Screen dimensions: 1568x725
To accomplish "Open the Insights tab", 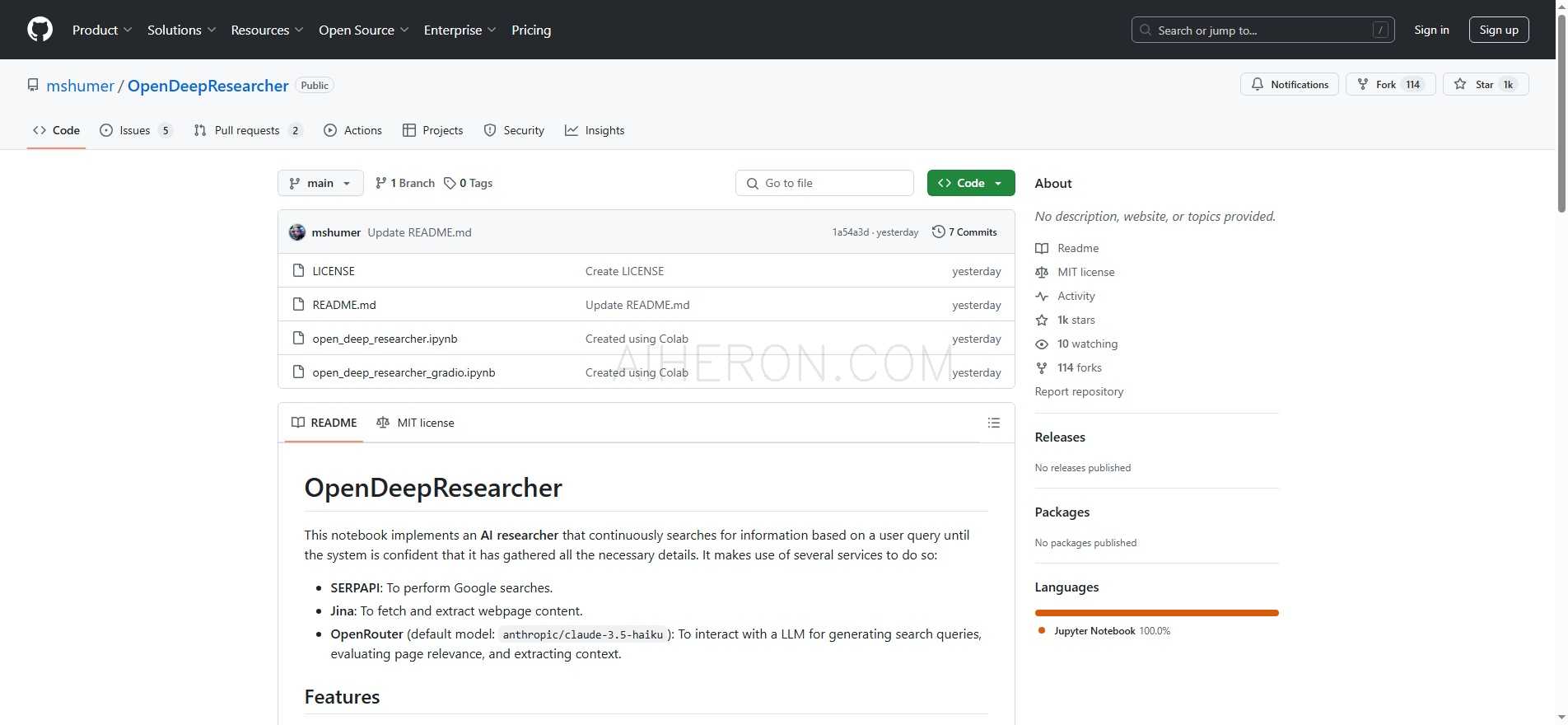I will tap(595, 130).
